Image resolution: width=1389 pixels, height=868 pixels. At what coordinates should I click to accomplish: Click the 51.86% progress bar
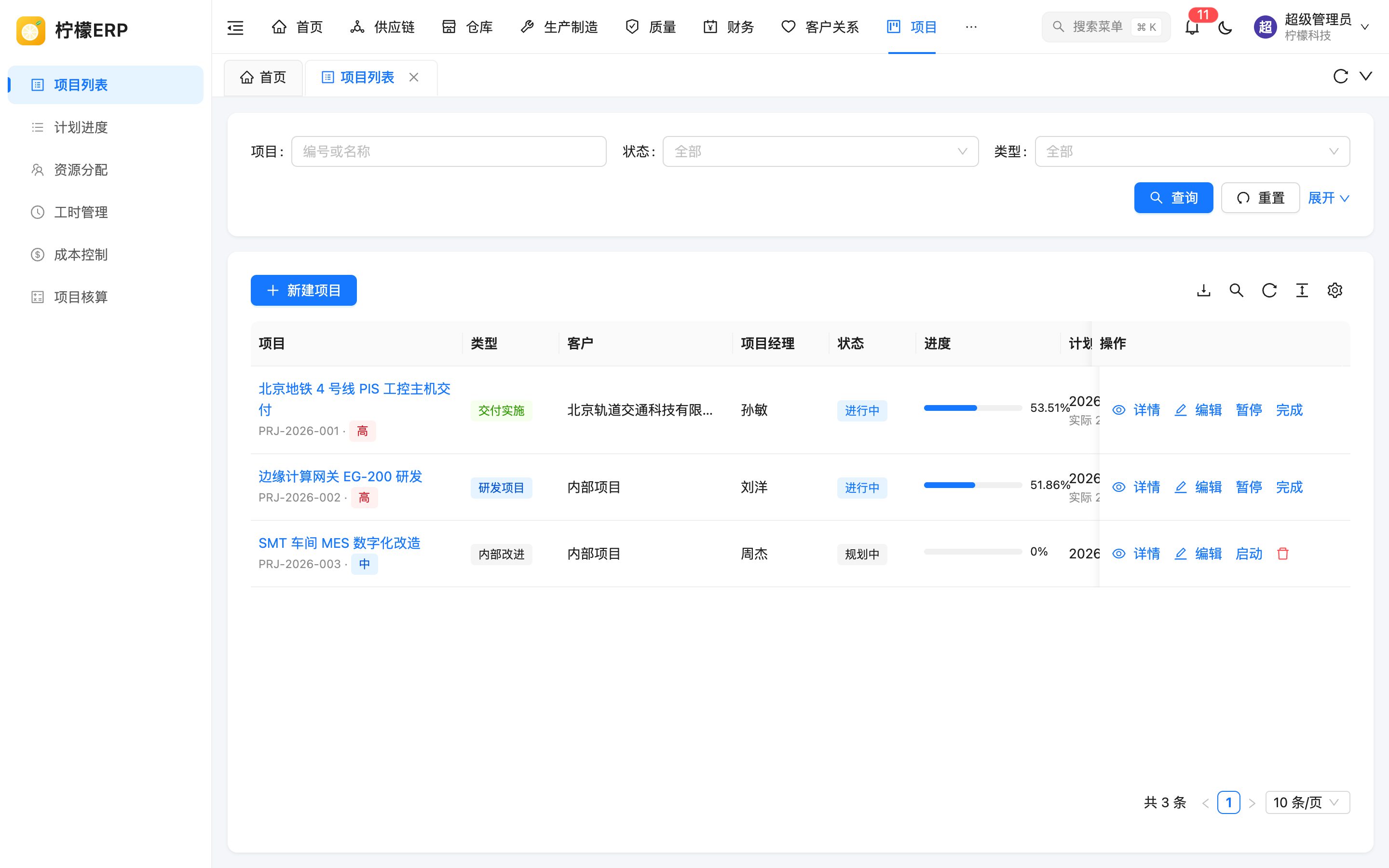point(973,485)
